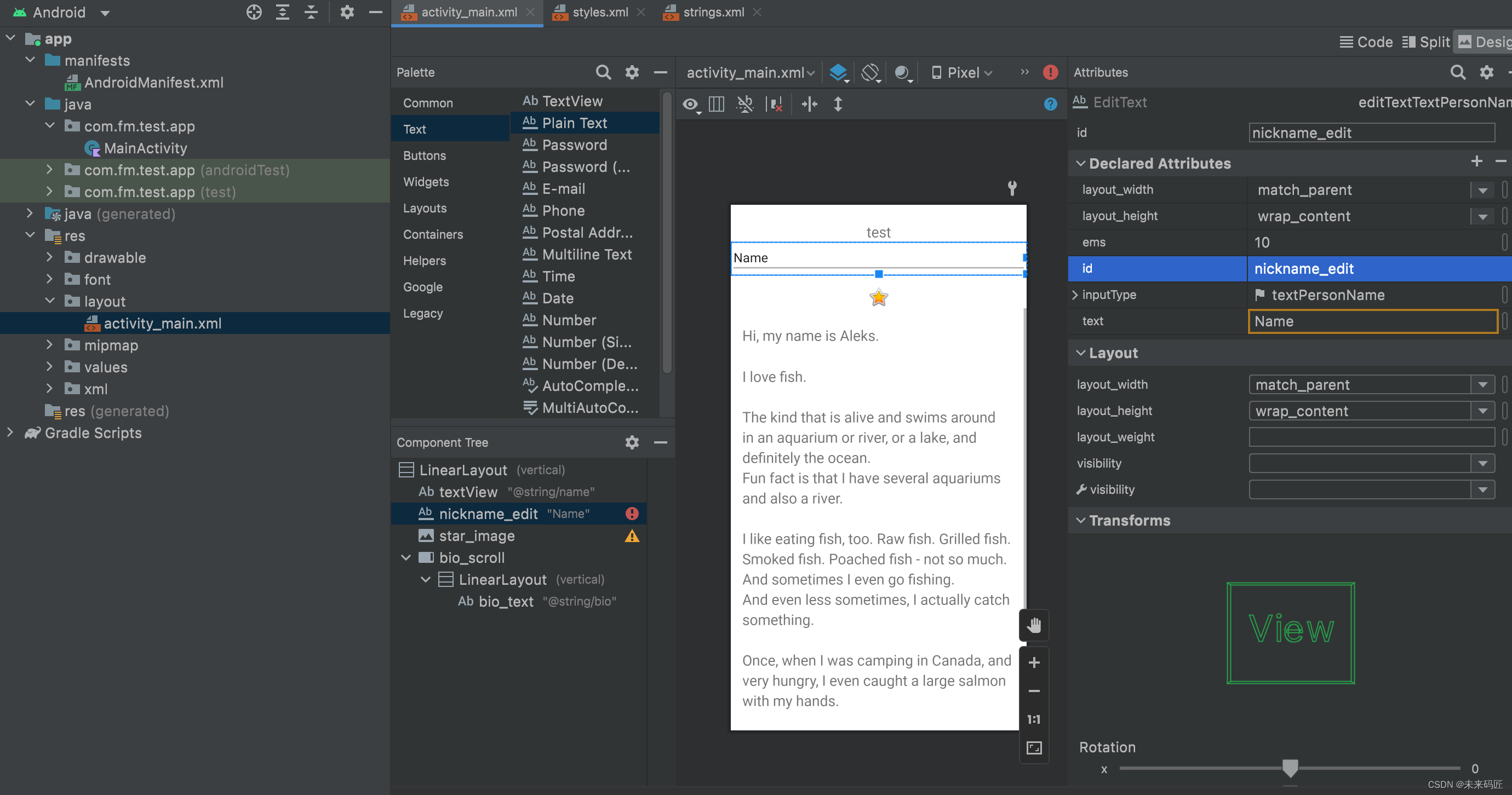This screenshot has width=1512, height=795.
Task: Expand the values folder in tree
Action: [x=50, y=367]
